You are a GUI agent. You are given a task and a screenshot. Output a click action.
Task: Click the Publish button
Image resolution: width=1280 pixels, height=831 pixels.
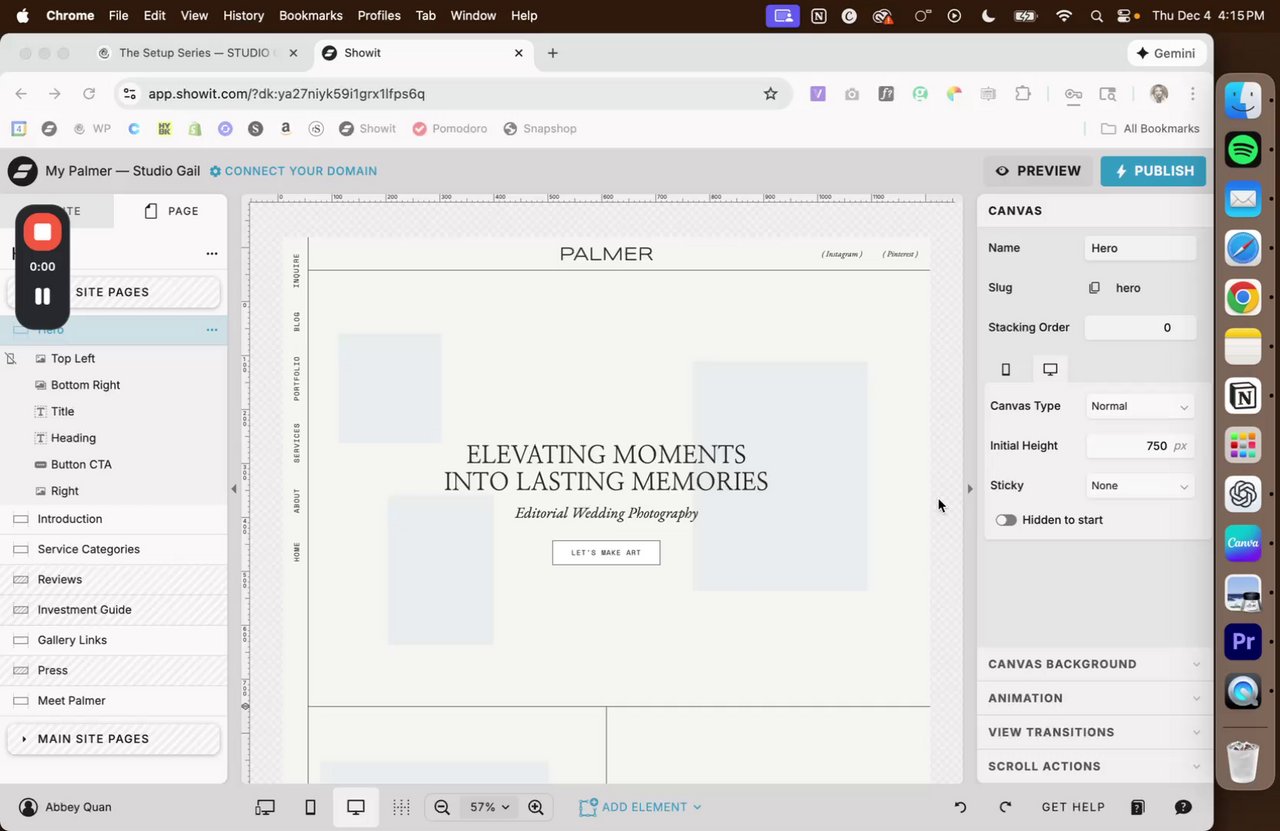1153,171
